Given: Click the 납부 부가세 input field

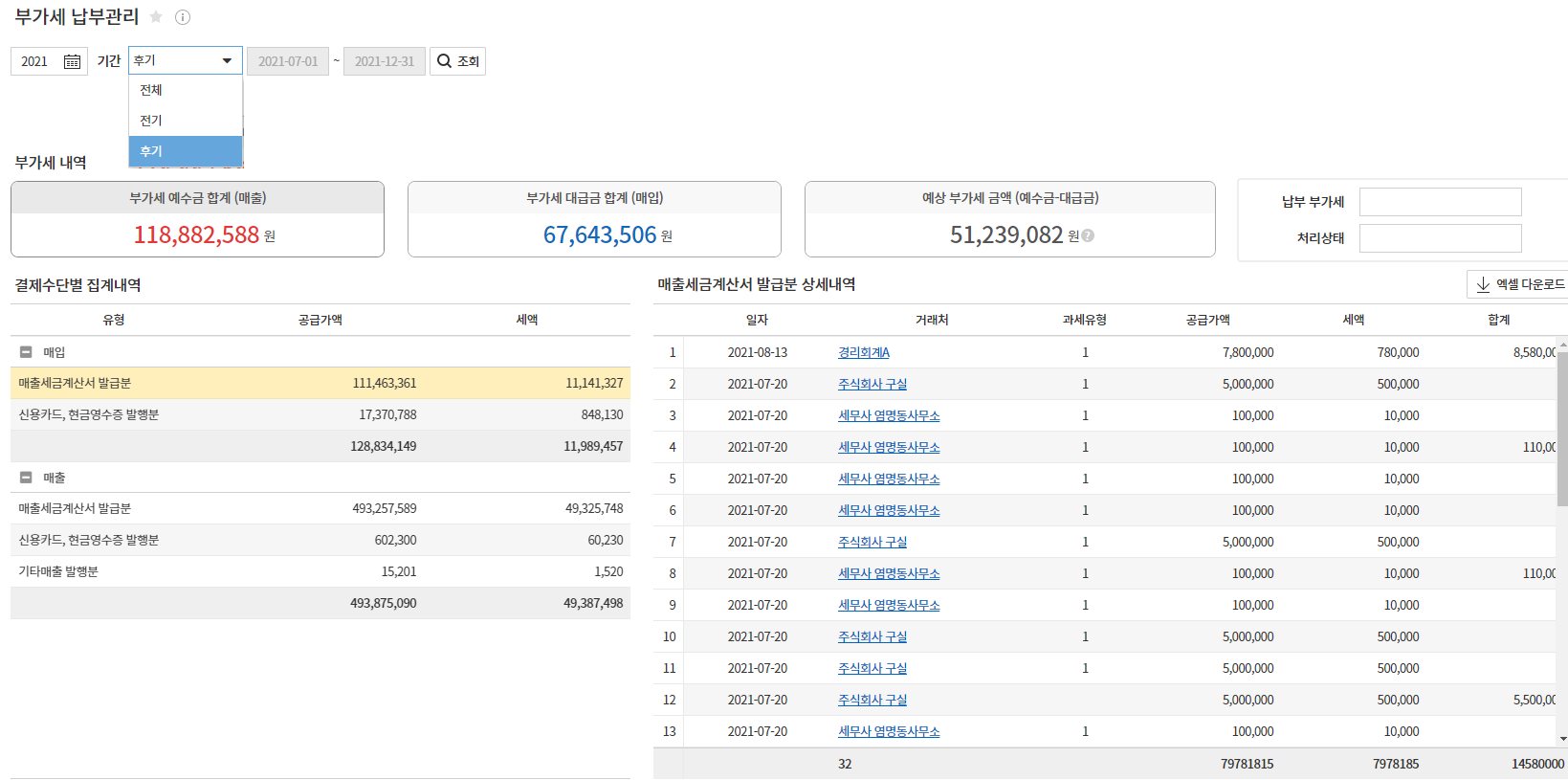Looking at the screenshot, I should click(x=1440, y=202).
